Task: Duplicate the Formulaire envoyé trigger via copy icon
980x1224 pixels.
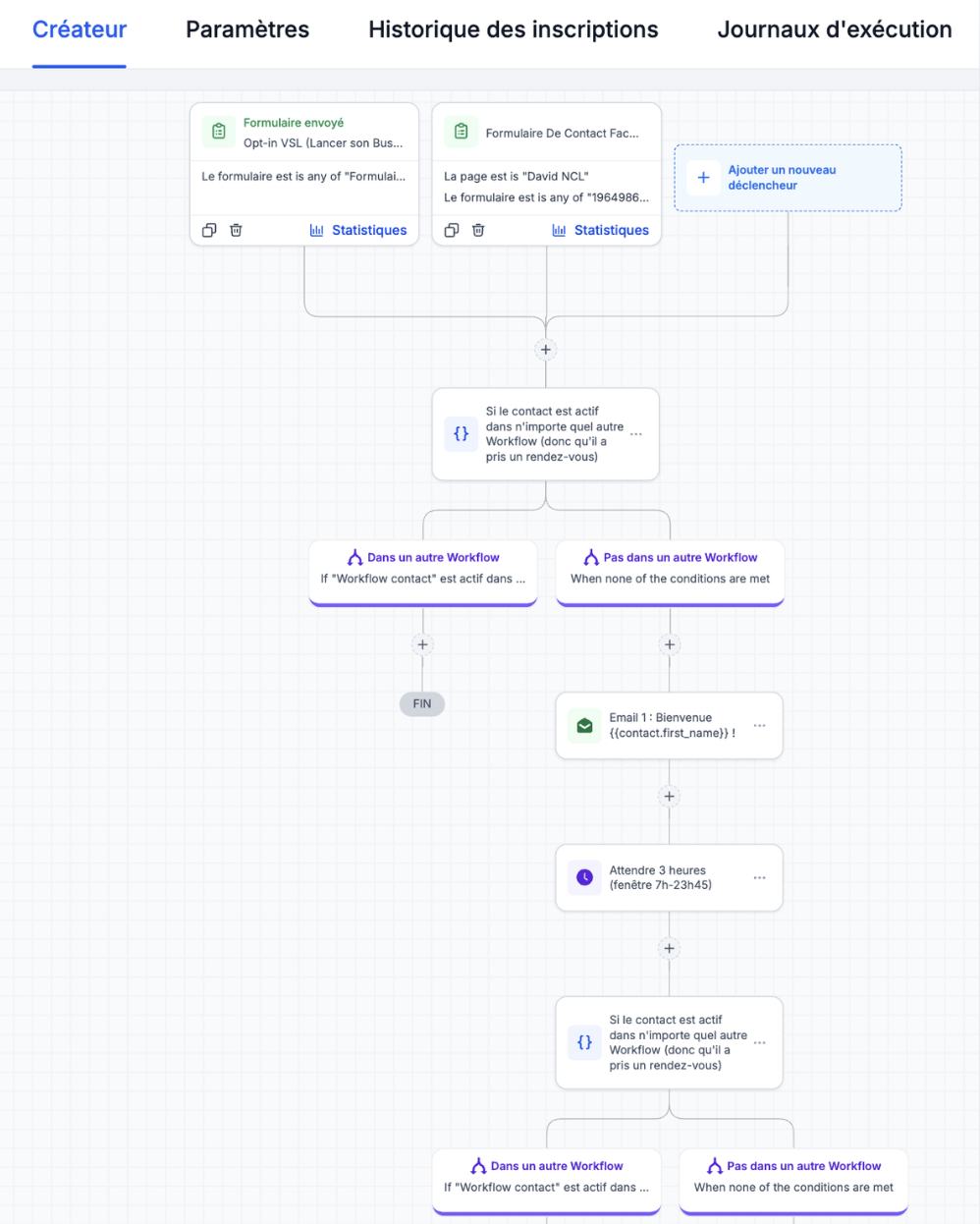Action: (209, 230)
